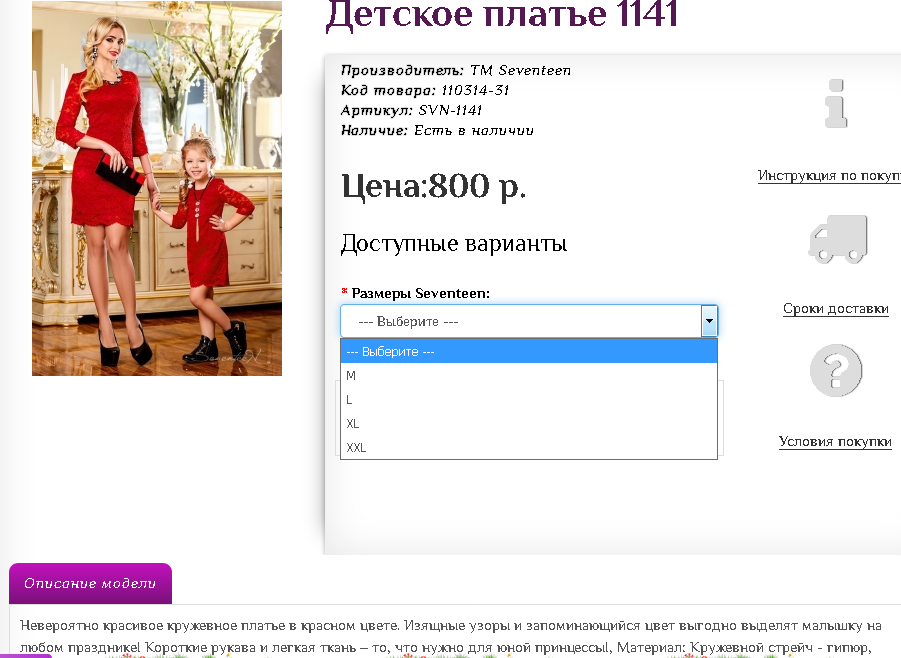Click the photo of the red dresses
Viewport: 901px width, 658px height.
[156, 188]
